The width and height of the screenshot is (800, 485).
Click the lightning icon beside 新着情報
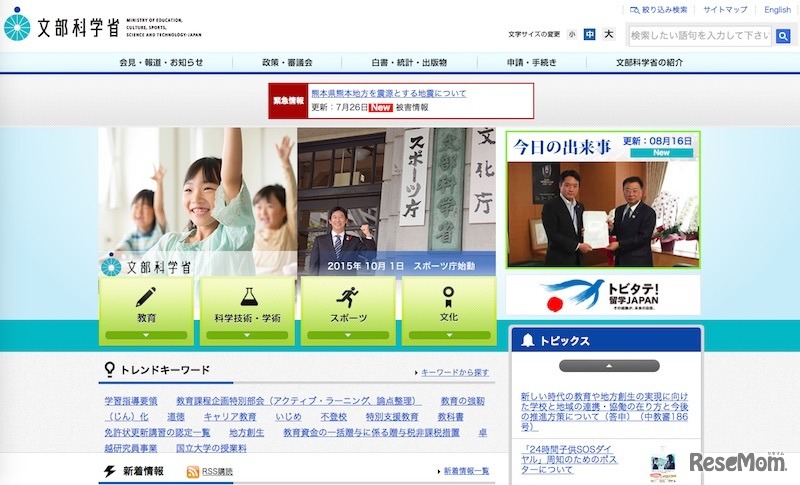pyautogui.click(x=110, y=471)
